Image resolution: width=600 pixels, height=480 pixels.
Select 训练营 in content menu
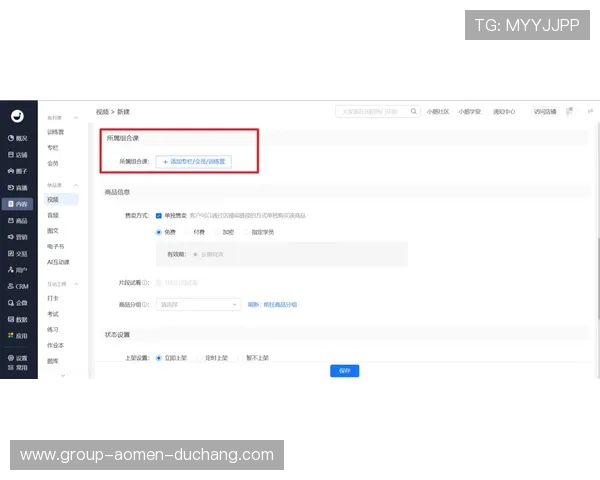[x=55, y=131]
